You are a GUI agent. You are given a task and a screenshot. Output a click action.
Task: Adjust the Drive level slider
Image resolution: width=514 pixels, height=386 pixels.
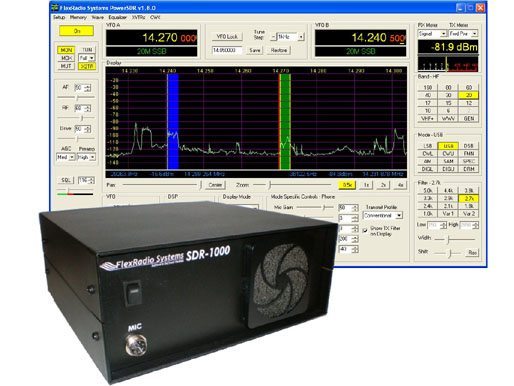tap(76, 139)
